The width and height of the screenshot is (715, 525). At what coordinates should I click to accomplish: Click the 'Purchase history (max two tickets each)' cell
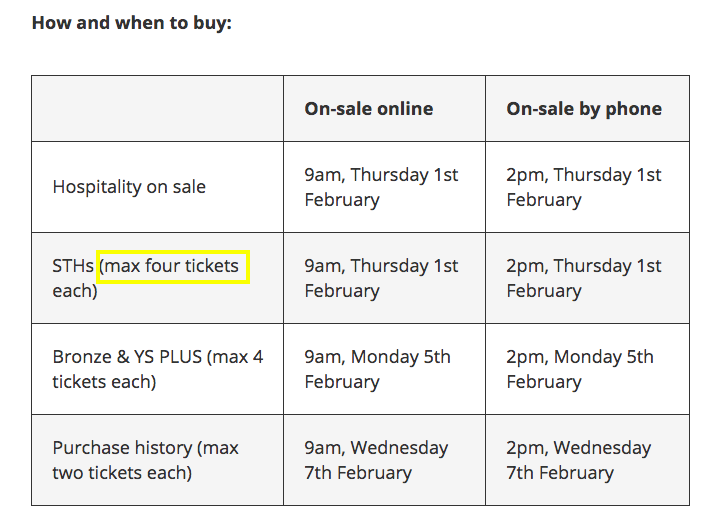[157, 460]
